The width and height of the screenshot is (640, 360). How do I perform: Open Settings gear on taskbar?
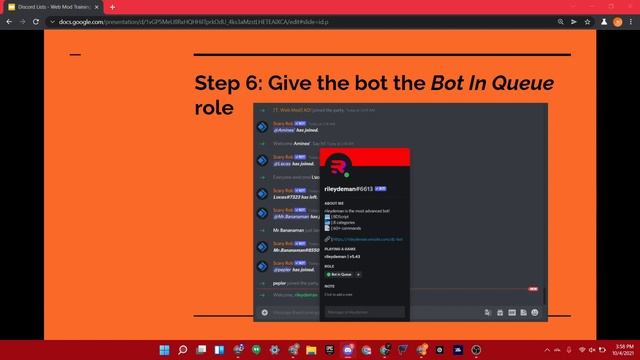[275, 350]
